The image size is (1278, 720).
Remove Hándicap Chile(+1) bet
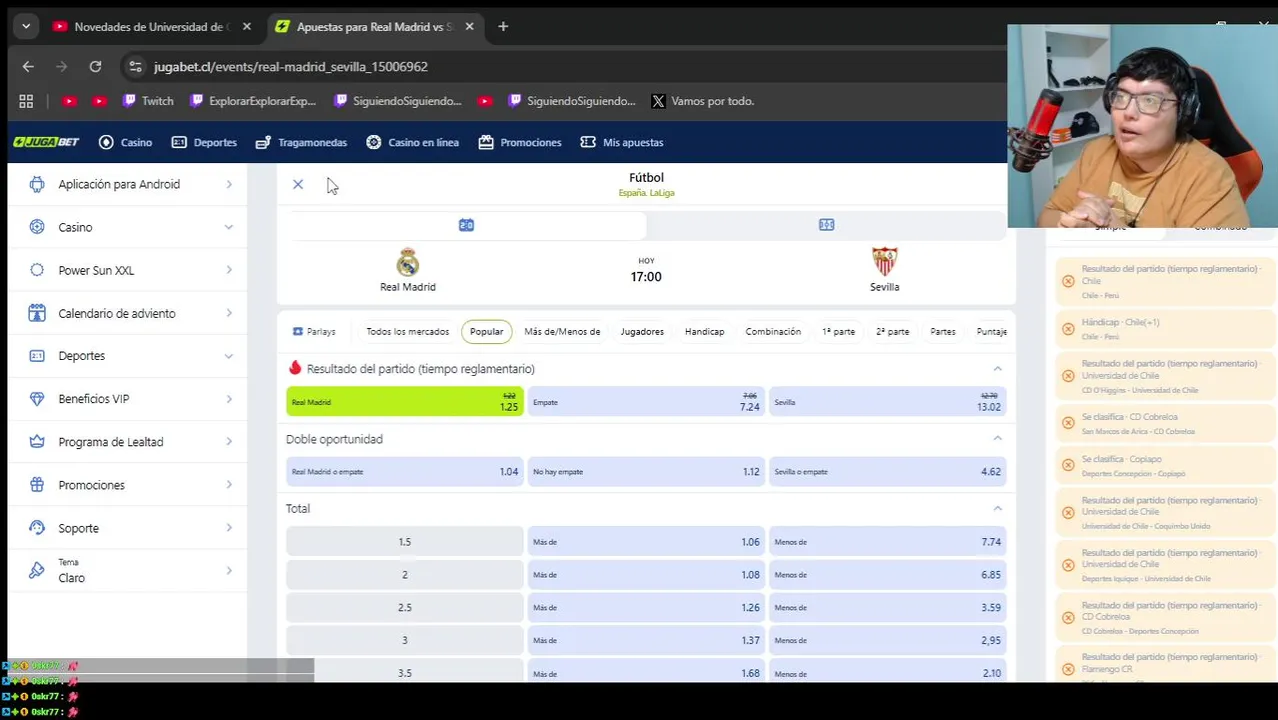(1068, 329)
